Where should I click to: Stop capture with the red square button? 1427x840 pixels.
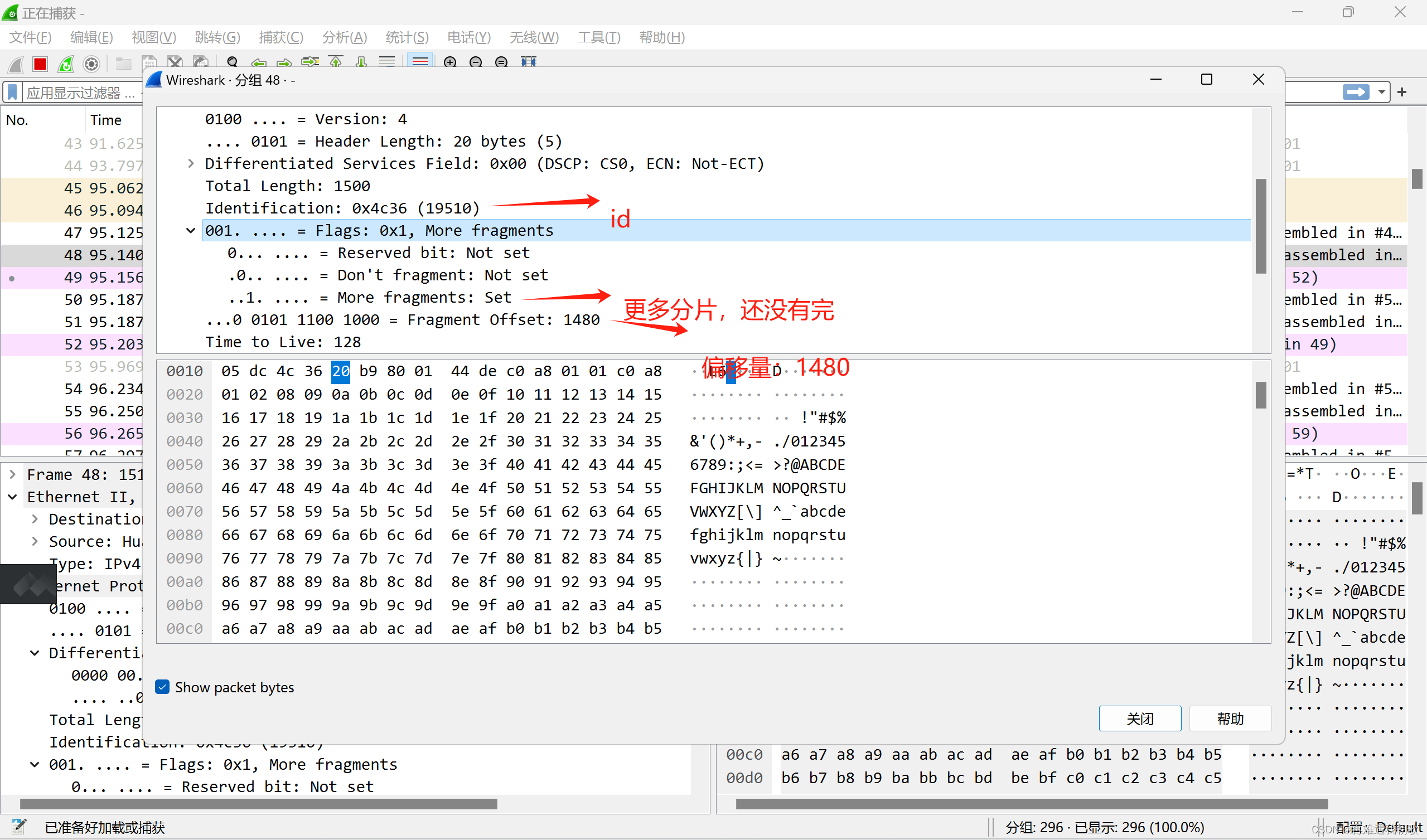coord(40,64)
